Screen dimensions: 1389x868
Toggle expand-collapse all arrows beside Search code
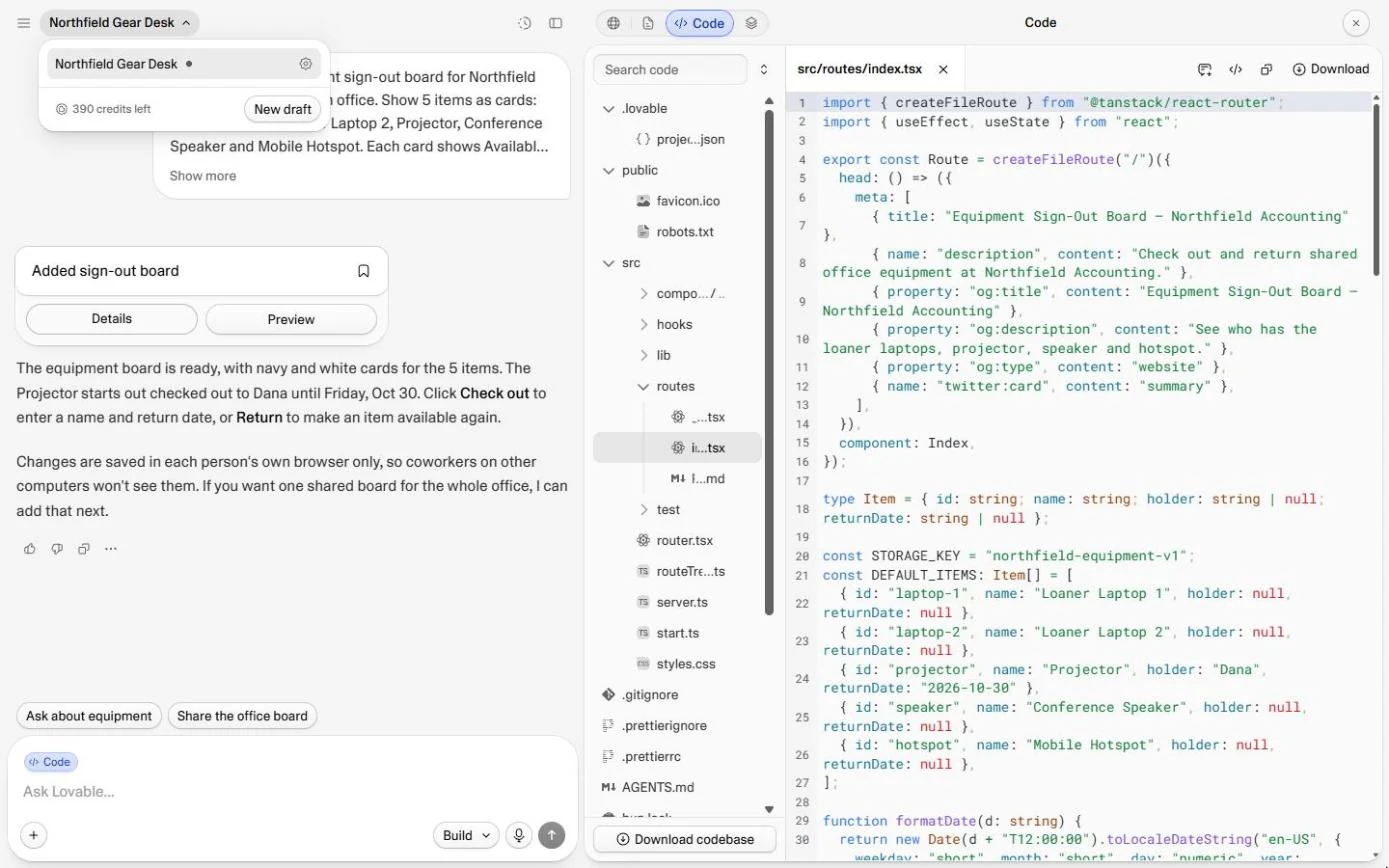coord(764,70)
